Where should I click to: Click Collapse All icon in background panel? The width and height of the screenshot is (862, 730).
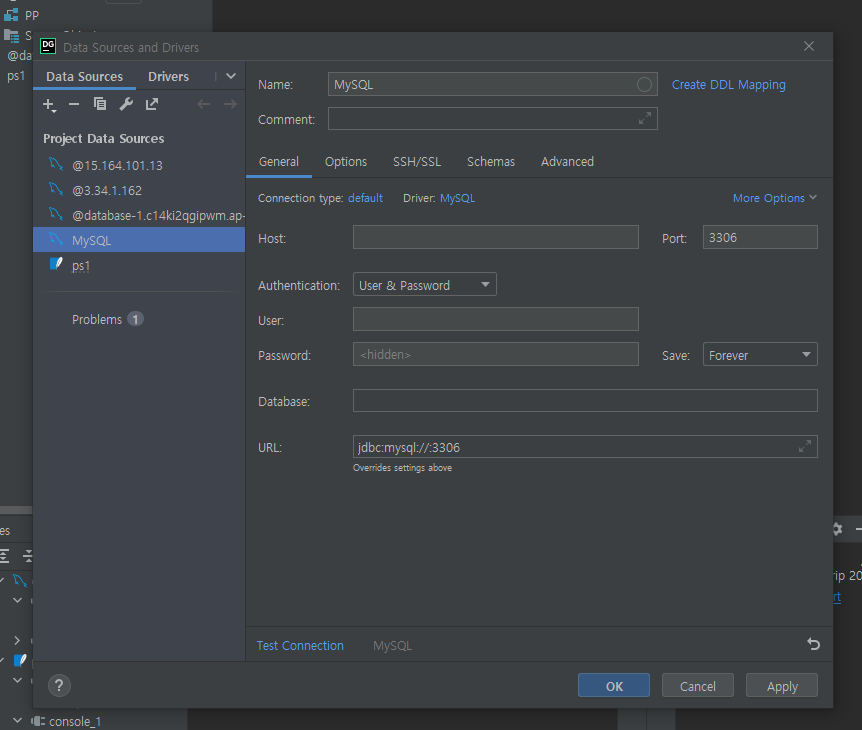(x=27, y=556)
